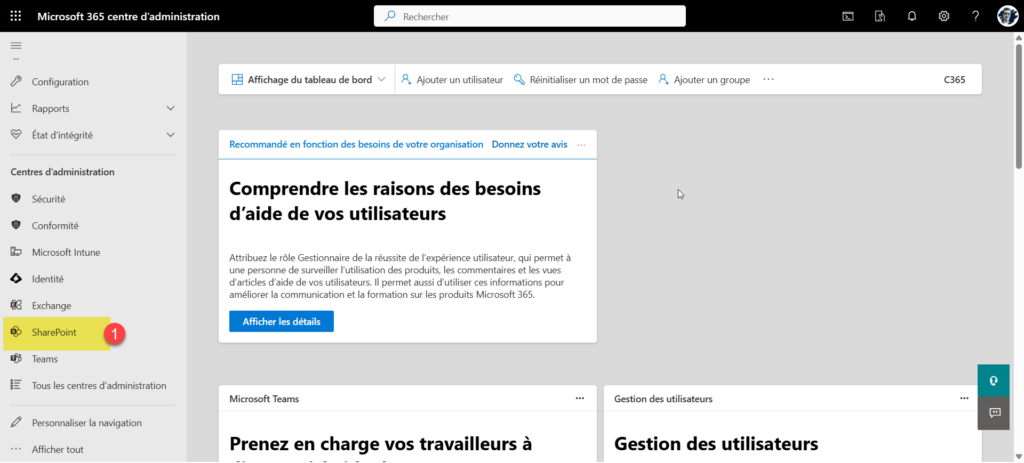The width and height of the screenshot is (1024, 463).
Task: Click the Configuration wrench icon
Action: click(x=16, y=82)
